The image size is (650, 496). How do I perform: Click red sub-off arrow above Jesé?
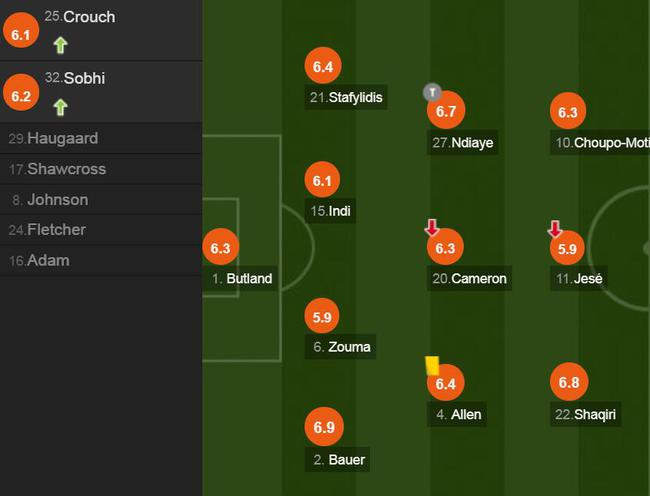tap(555, 229)
